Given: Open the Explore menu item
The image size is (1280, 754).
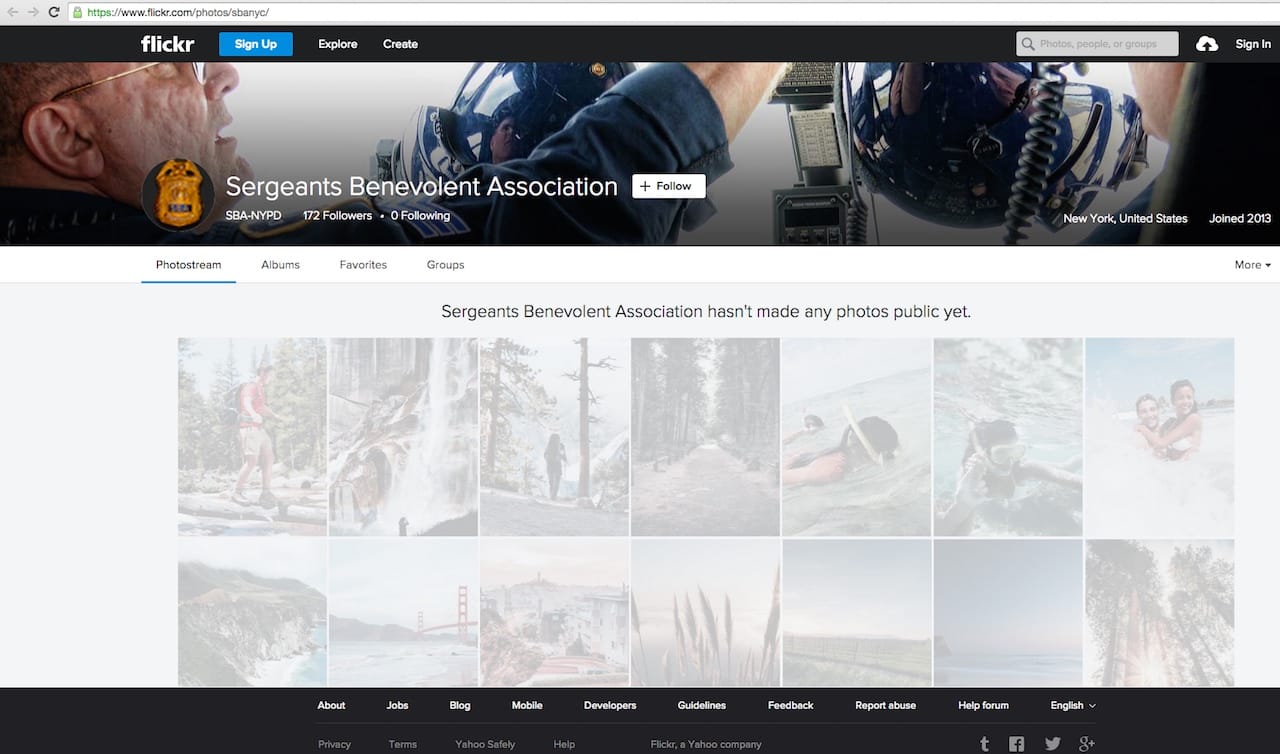Looking at the screenshot, I should point(337,43).
